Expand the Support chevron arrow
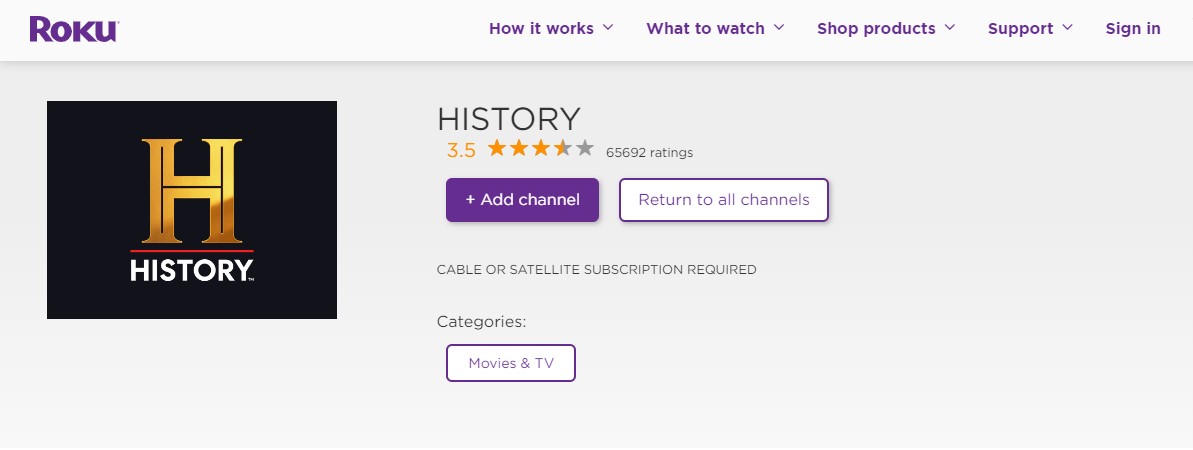 click(x=1067, y=27)
